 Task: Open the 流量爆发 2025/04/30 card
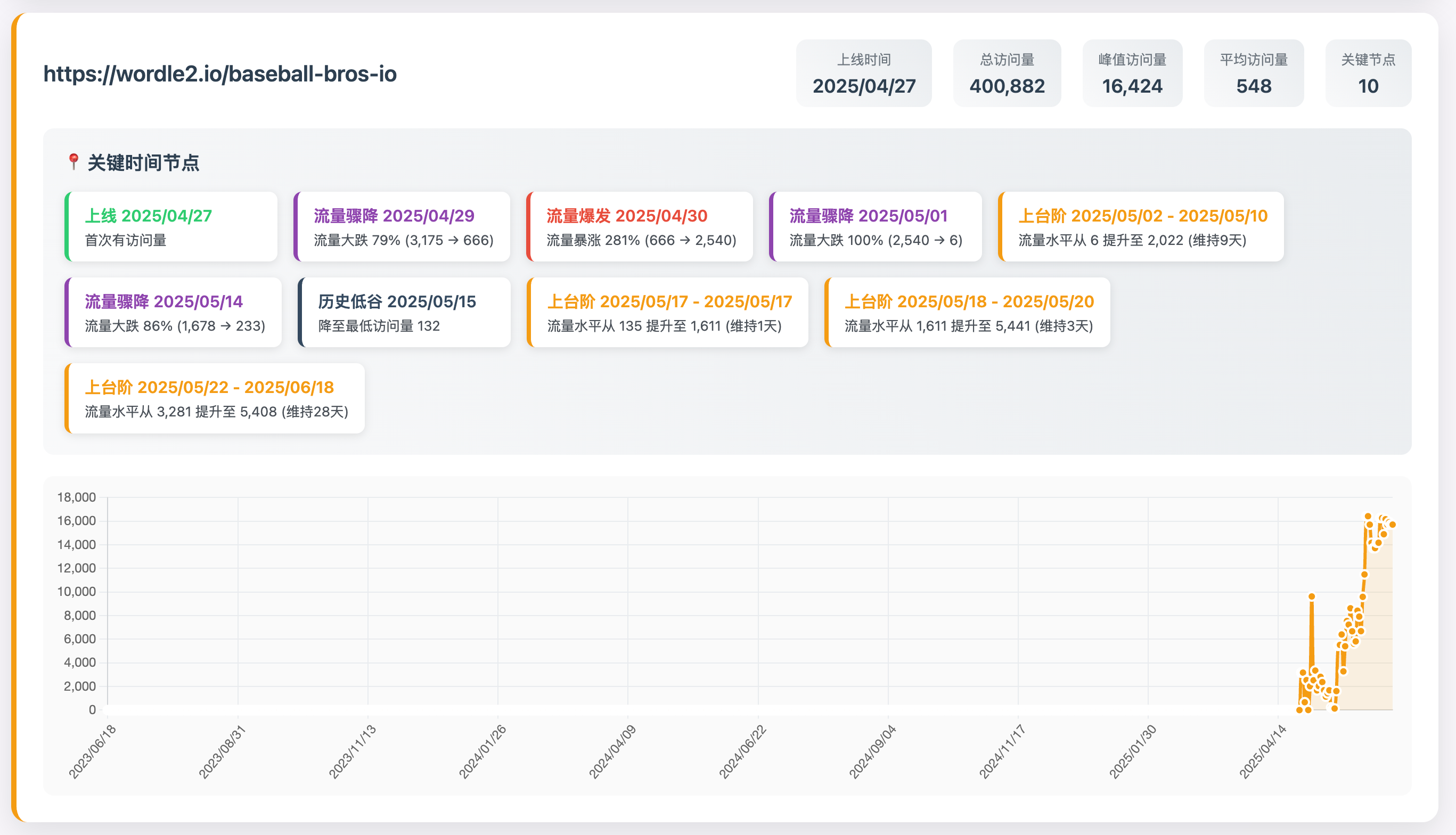640,226
